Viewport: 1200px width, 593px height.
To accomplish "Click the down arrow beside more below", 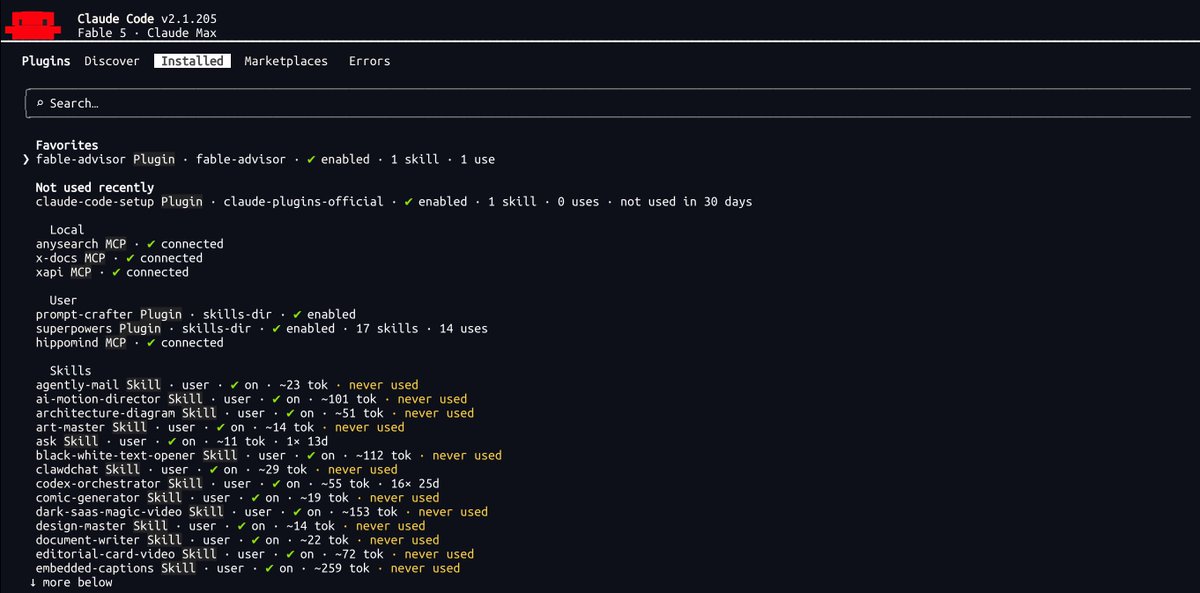I will [32, 582].
